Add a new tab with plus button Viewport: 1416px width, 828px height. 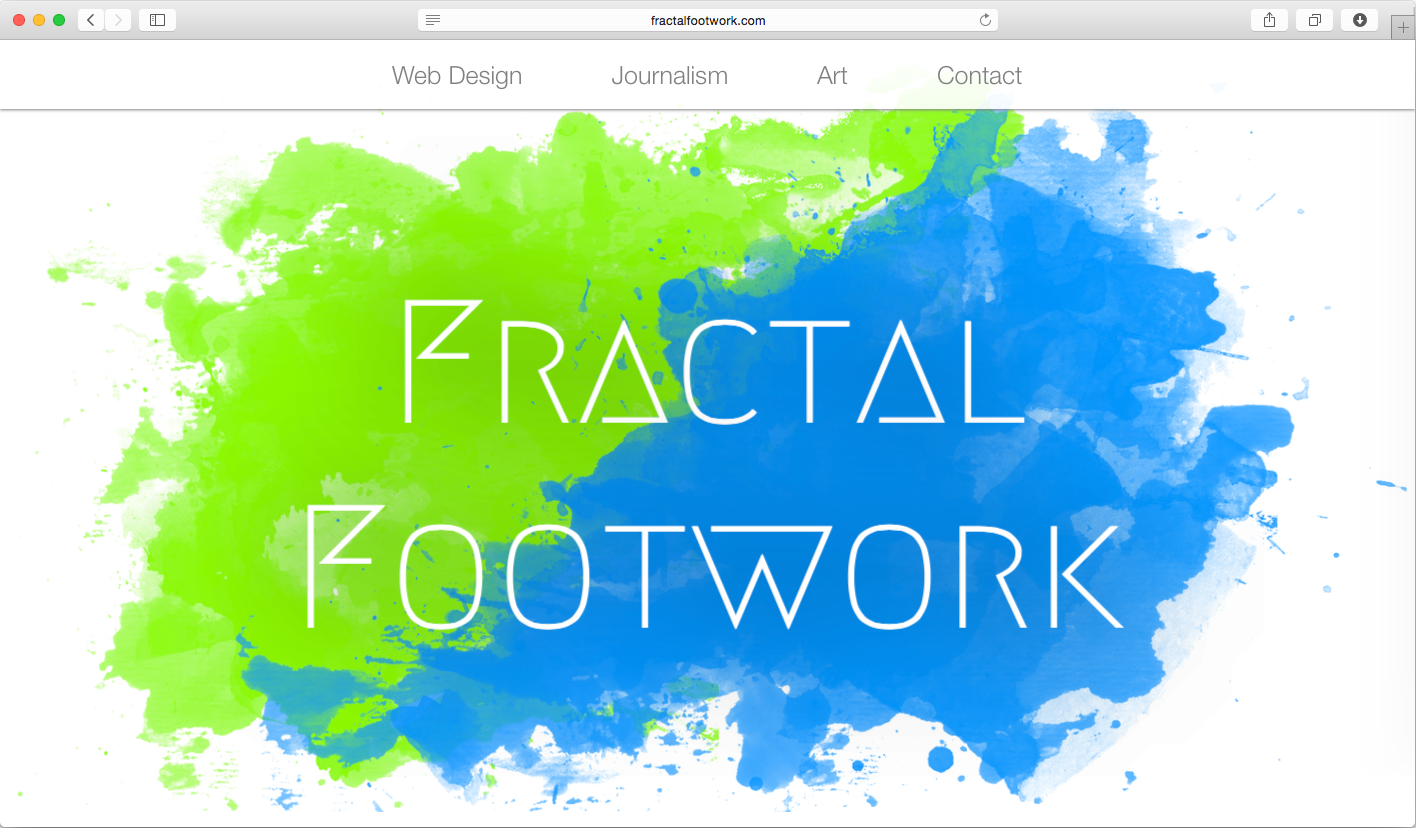click(1403, 28)
